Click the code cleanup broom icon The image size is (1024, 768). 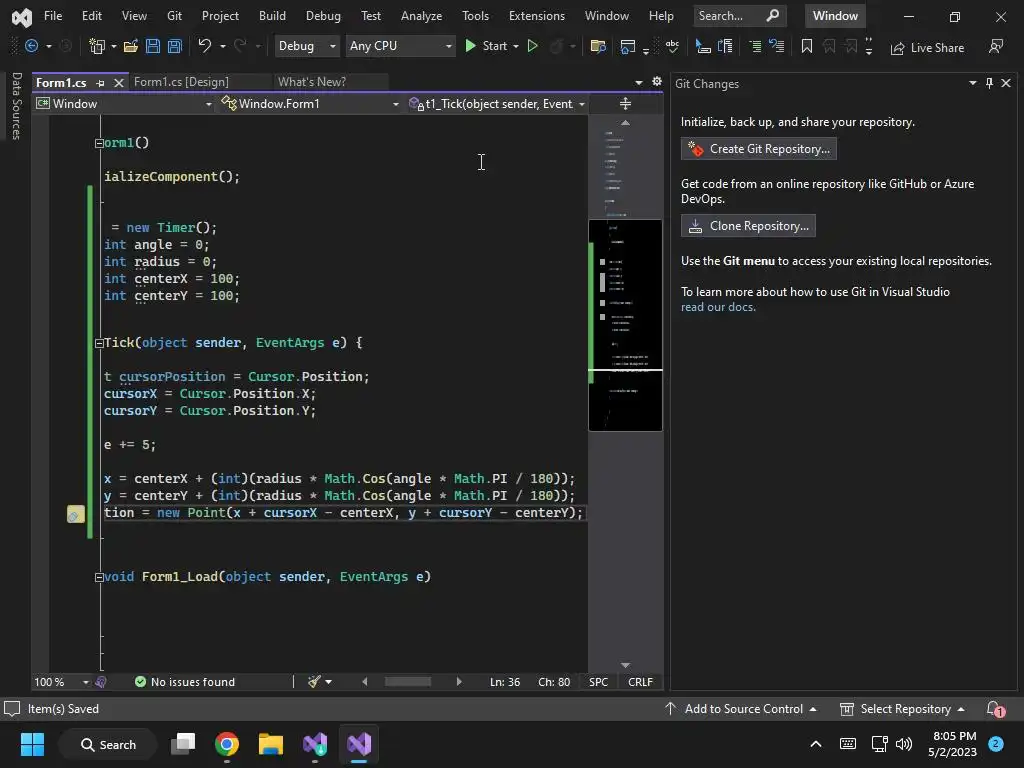pyautogui.click(x=314, y=682)
